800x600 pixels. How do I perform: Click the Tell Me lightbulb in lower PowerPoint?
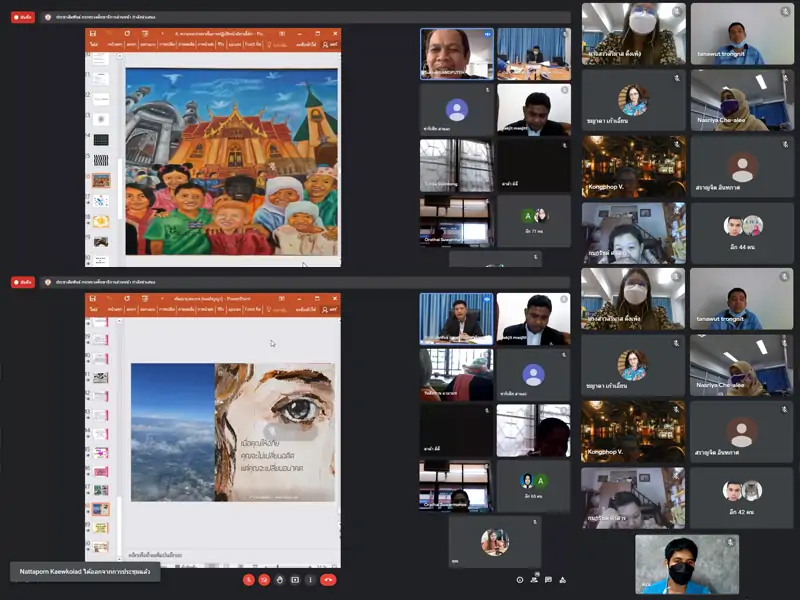[269, 309]
